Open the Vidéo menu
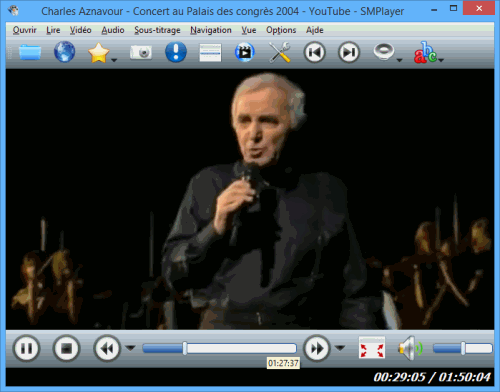The width and height of the screenshot is (500, 392). (x=80, y=30)
